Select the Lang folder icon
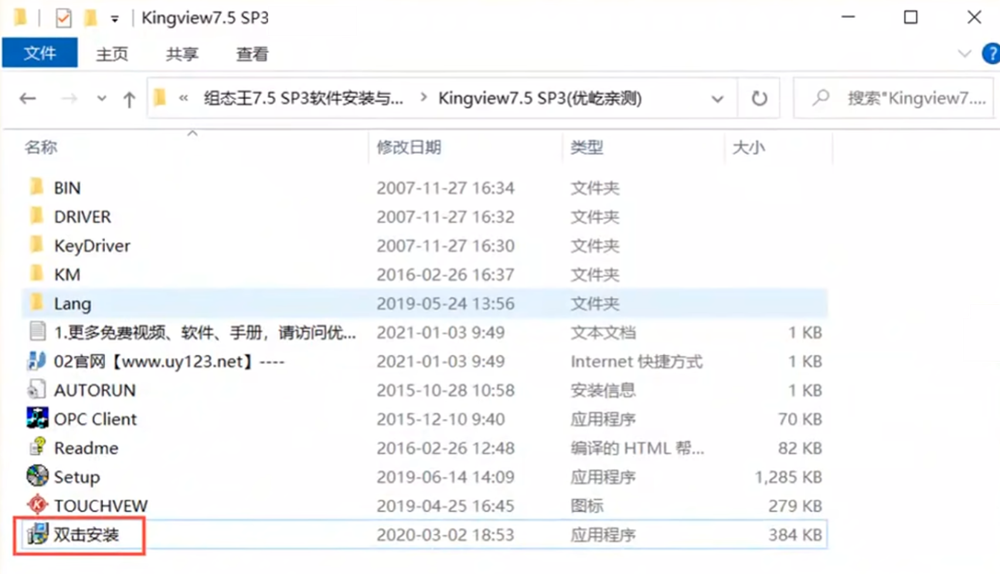 (37, 302)
